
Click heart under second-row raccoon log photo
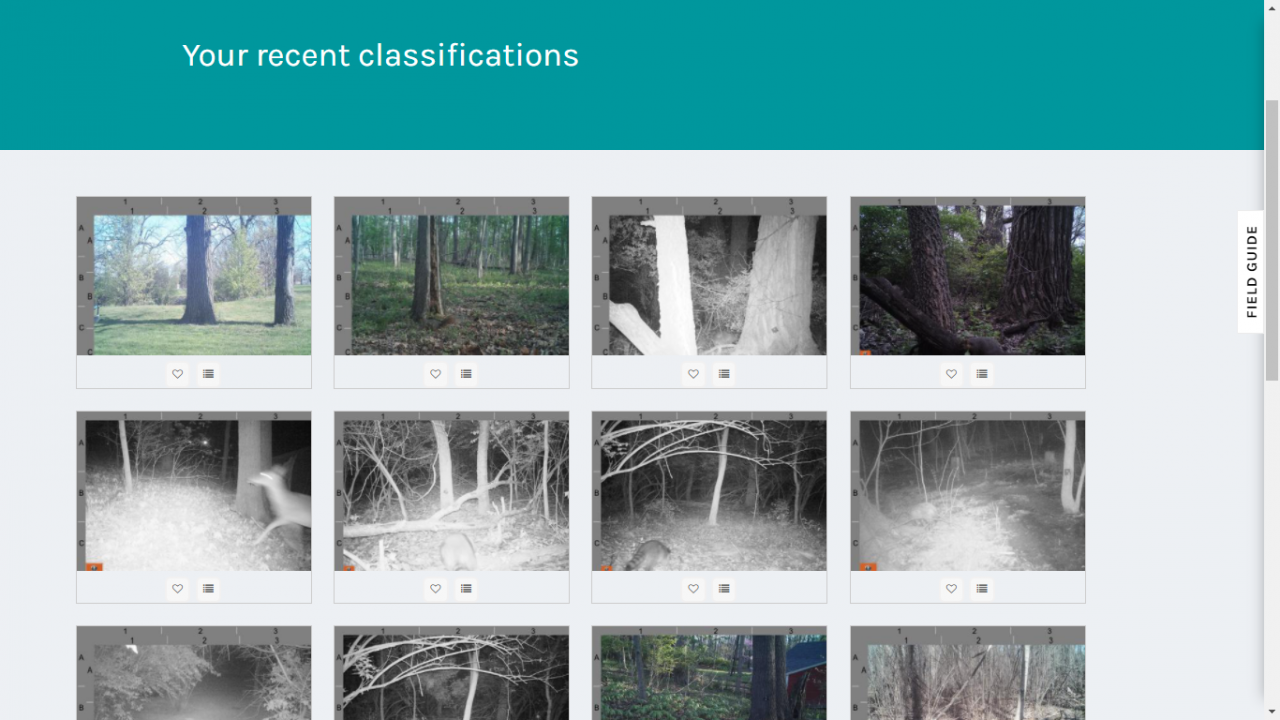tap(435, 589)
